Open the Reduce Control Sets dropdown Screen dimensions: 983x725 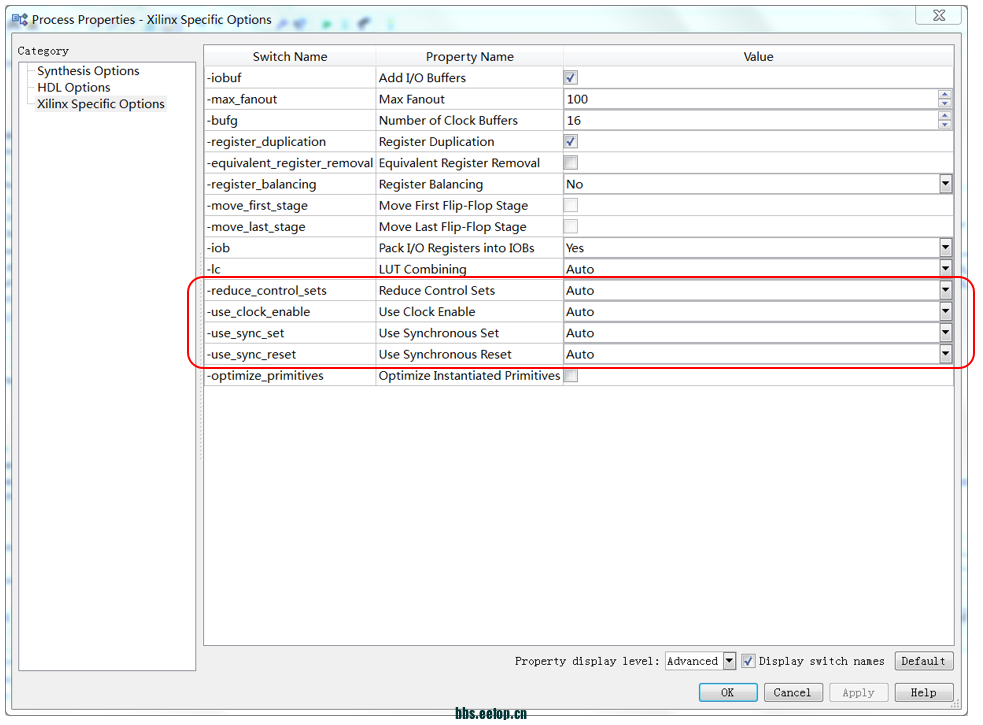[x=945, y=290]
